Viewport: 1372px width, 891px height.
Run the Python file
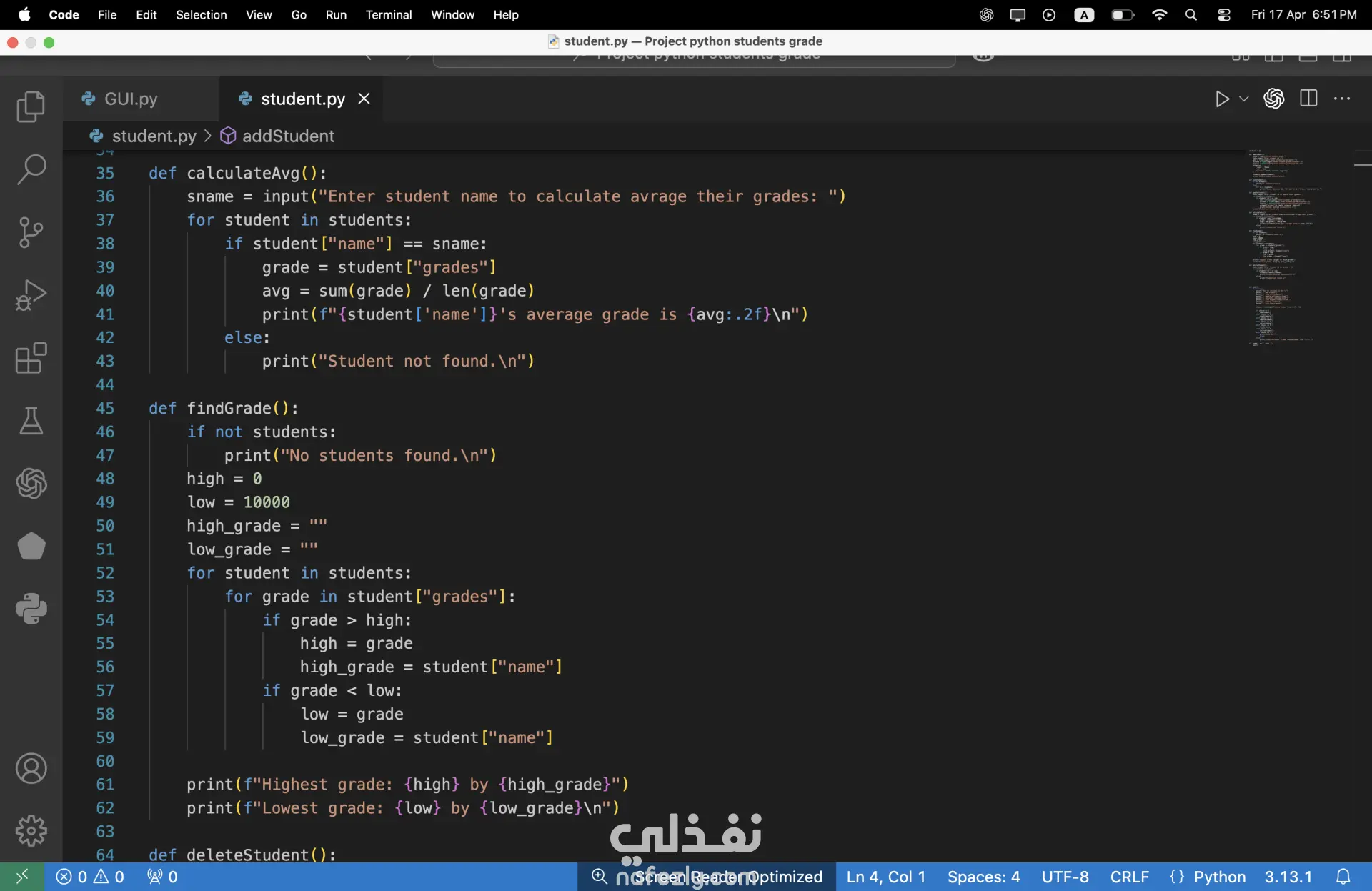[x=1222, y=99]
